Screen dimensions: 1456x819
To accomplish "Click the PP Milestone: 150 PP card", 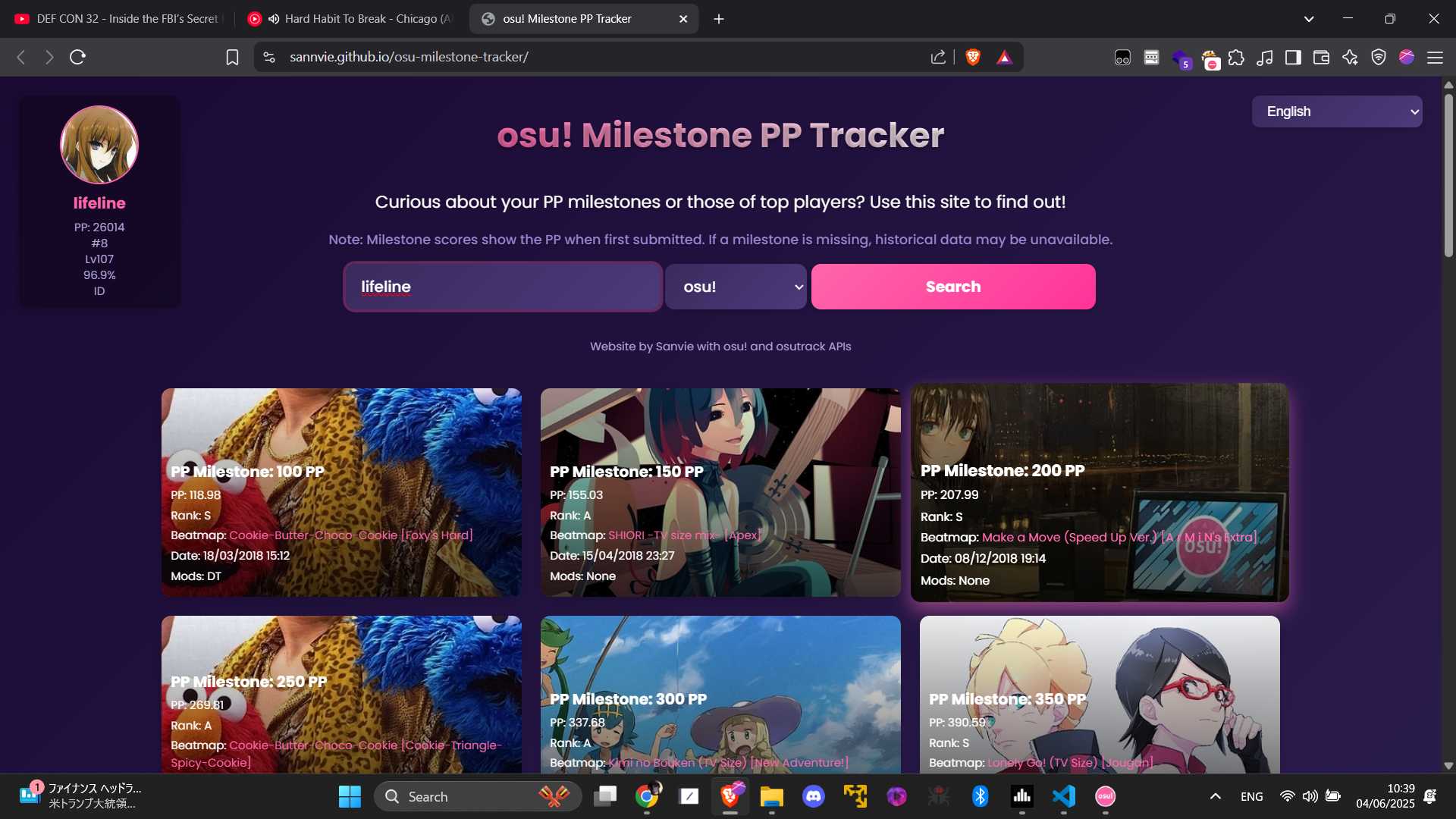I will (720, 492).
